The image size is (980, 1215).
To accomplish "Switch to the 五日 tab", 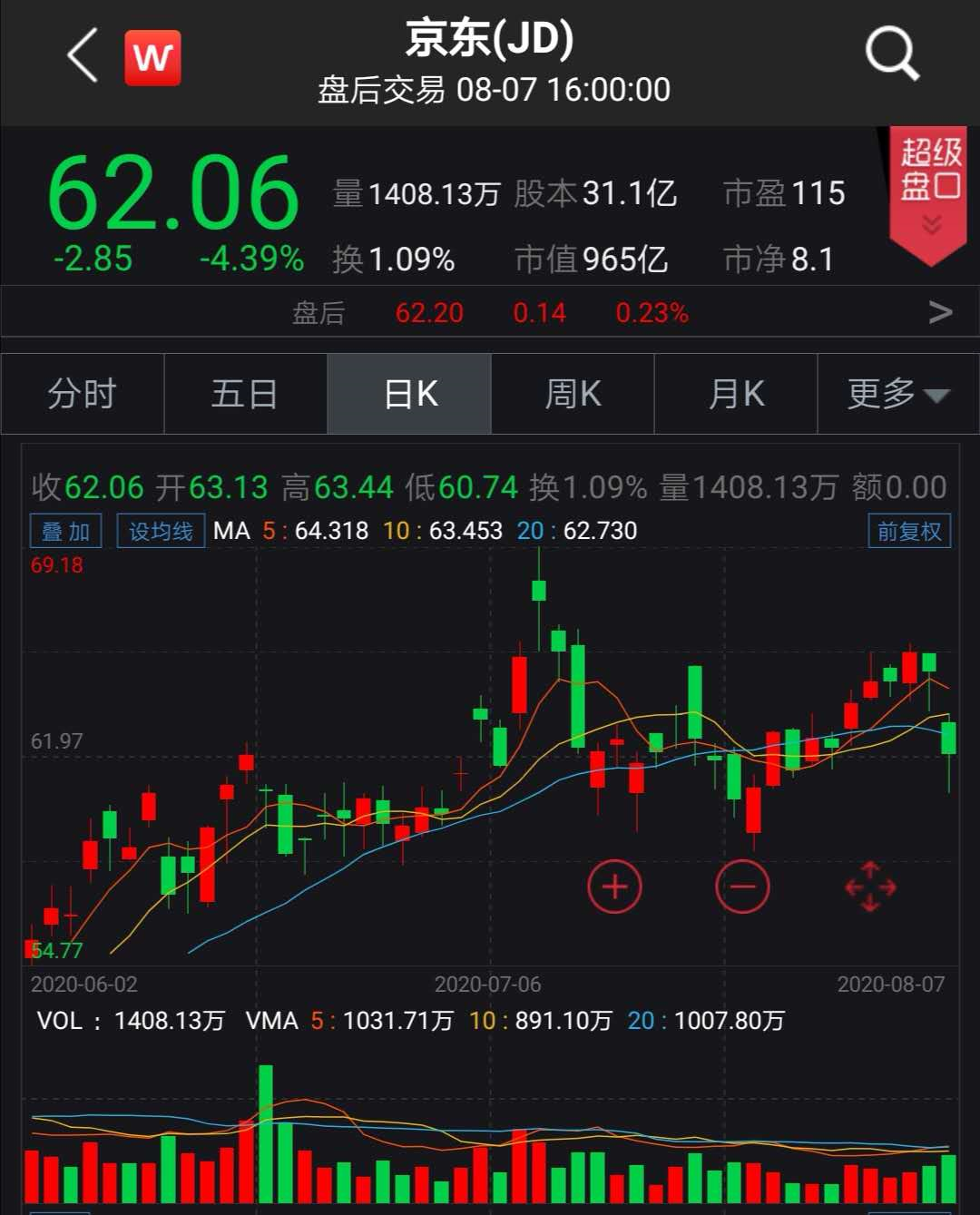I will (245, 394).
